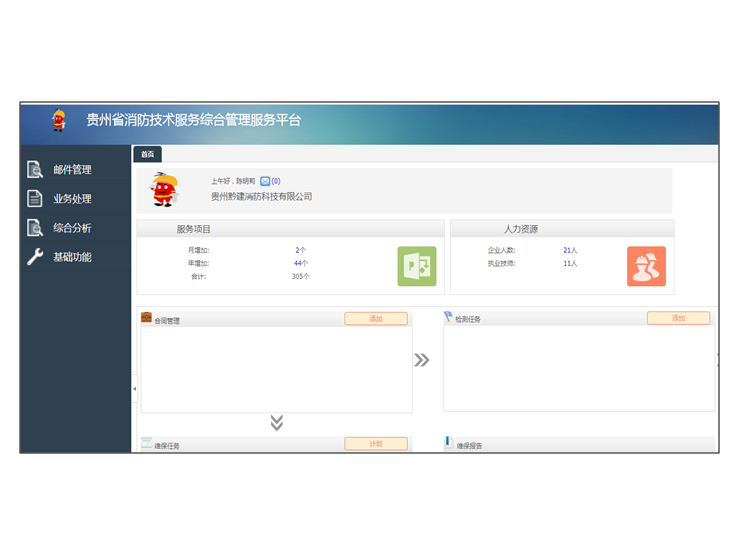The height and width of the screenshot is (555, 740).
Task: Switch to the 首页 tab
Action: pos(147,154)
